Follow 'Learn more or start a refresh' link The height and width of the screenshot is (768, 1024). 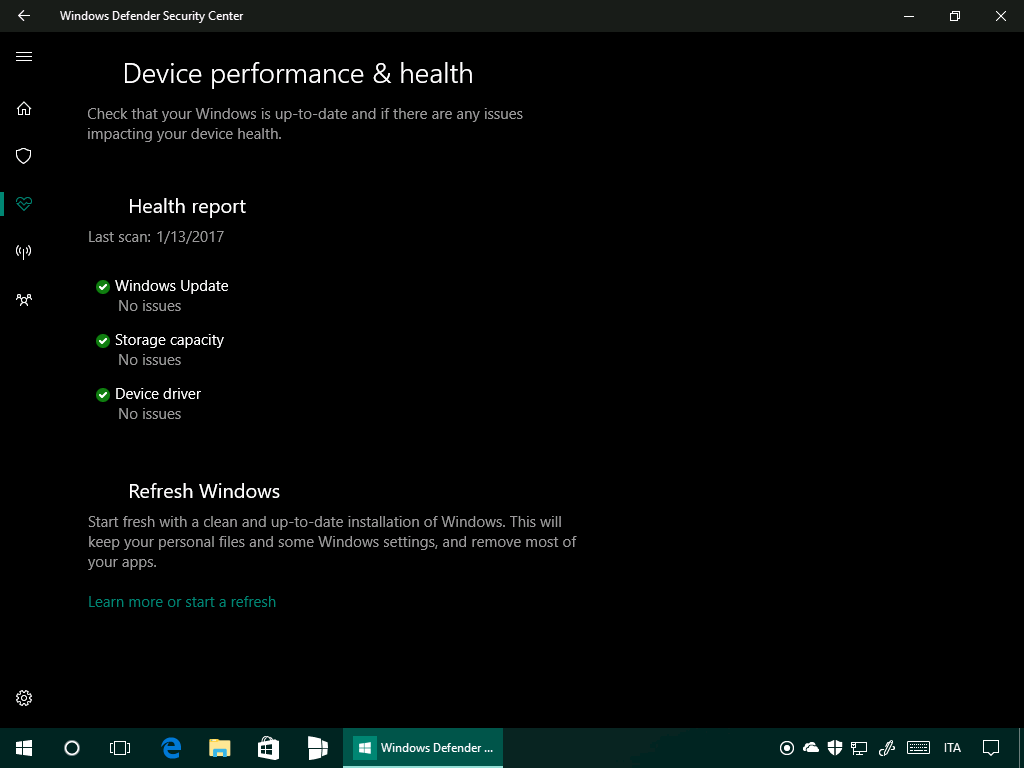click(x=182, y=601)
